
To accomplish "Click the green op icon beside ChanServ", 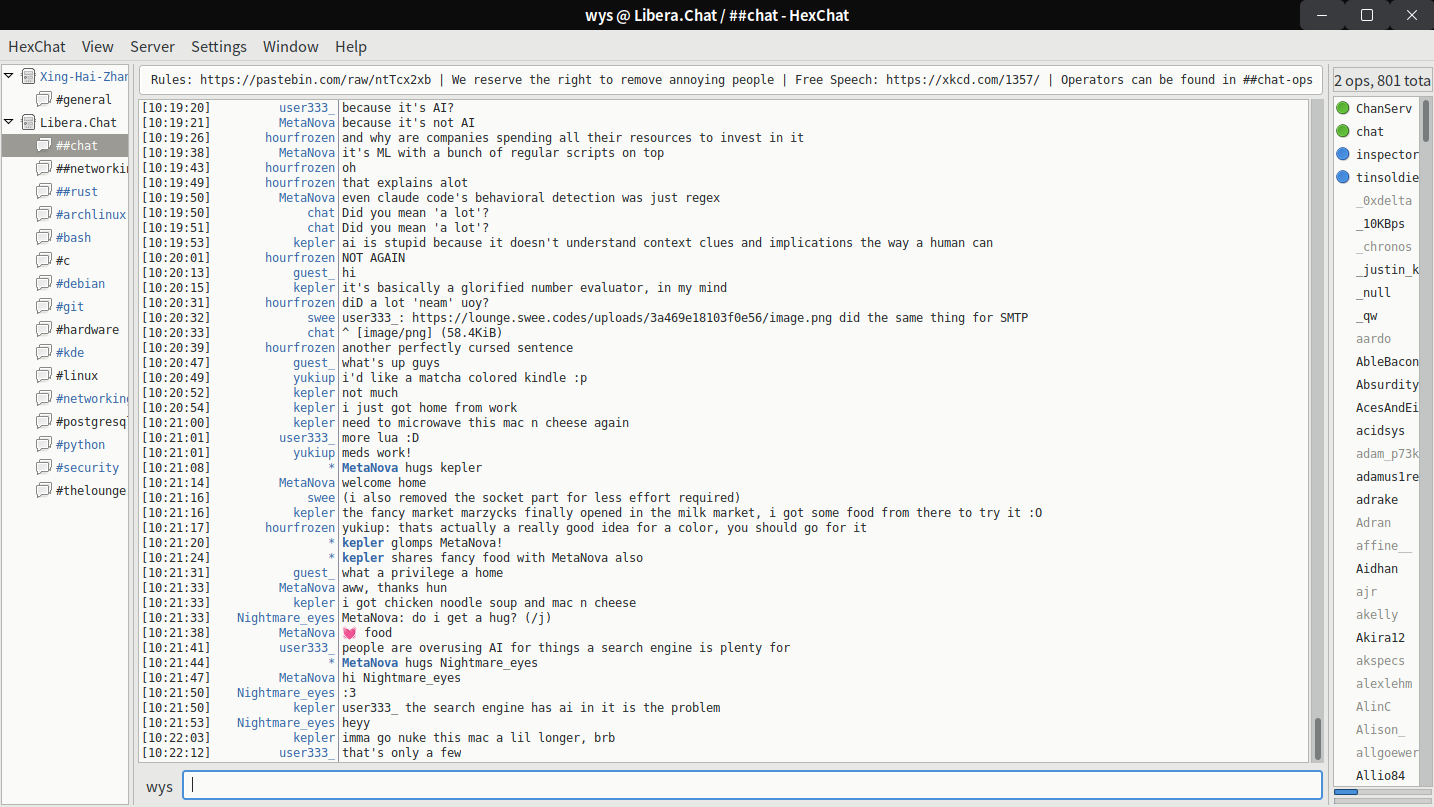I will click(1343, 108).
